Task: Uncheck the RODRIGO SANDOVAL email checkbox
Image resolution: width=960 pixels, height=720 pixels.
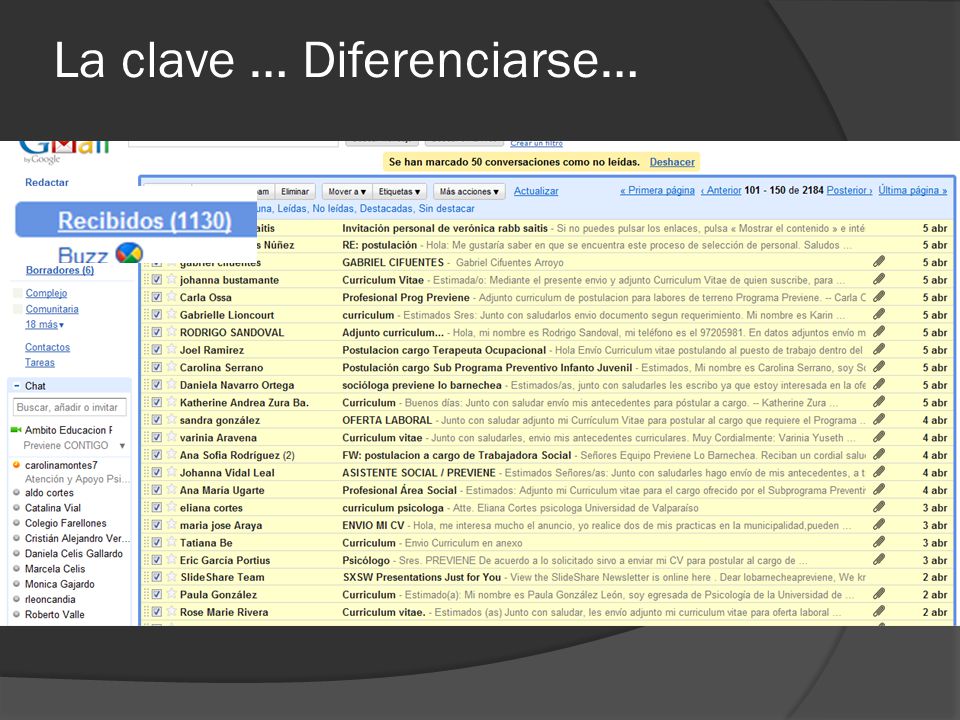Action: click(x=157, y=332)
